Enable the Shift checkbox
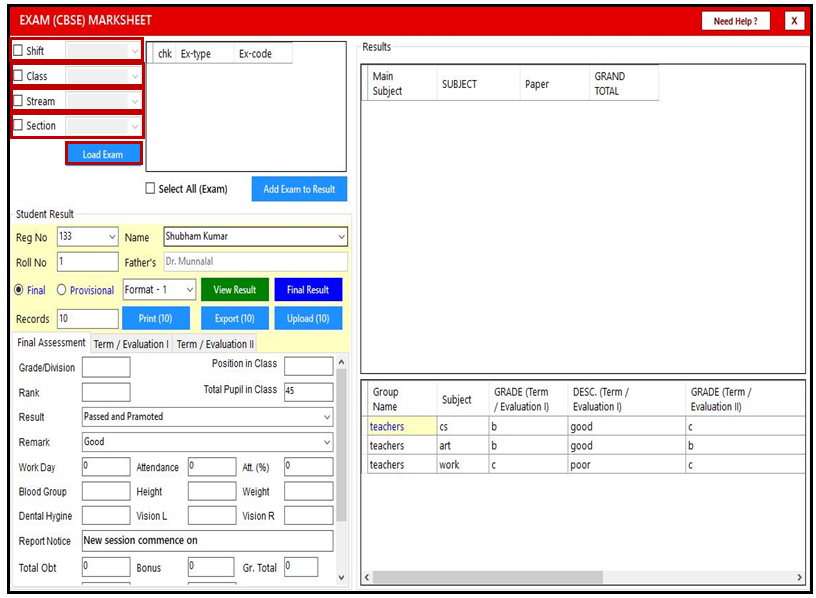The width and height of the screenshot is (816, 598). [x=19, y=51]
